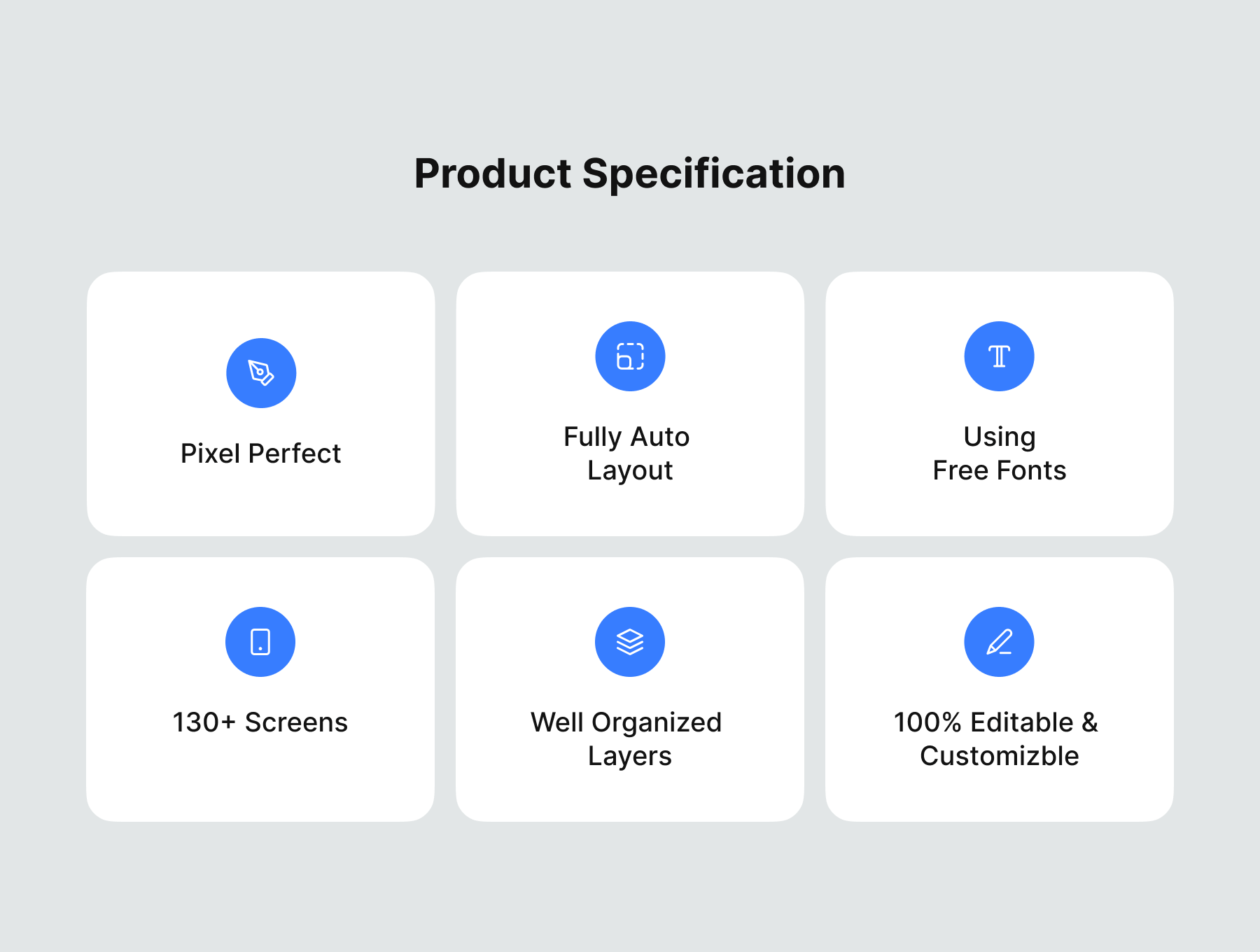The image size is (1260, 952).
Task: Click the Using Free Fonts text
Action: pyautogui.click(x=1000, y=454)
